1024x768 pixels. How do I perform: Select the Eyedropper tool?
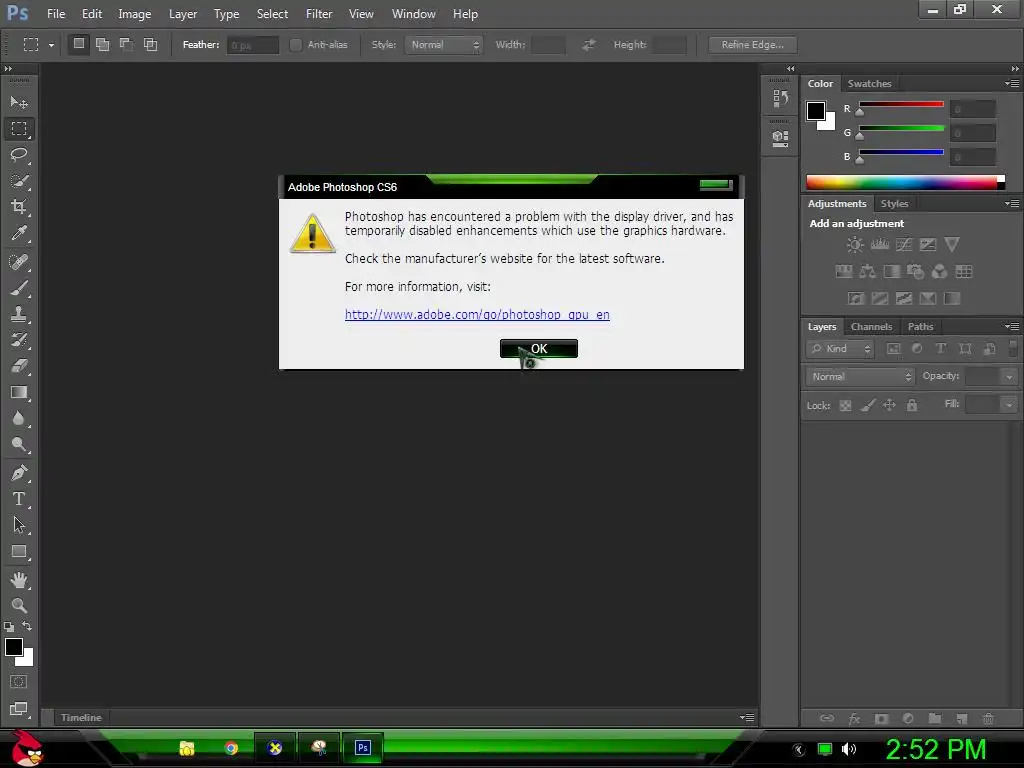click(x=19, y=233)
